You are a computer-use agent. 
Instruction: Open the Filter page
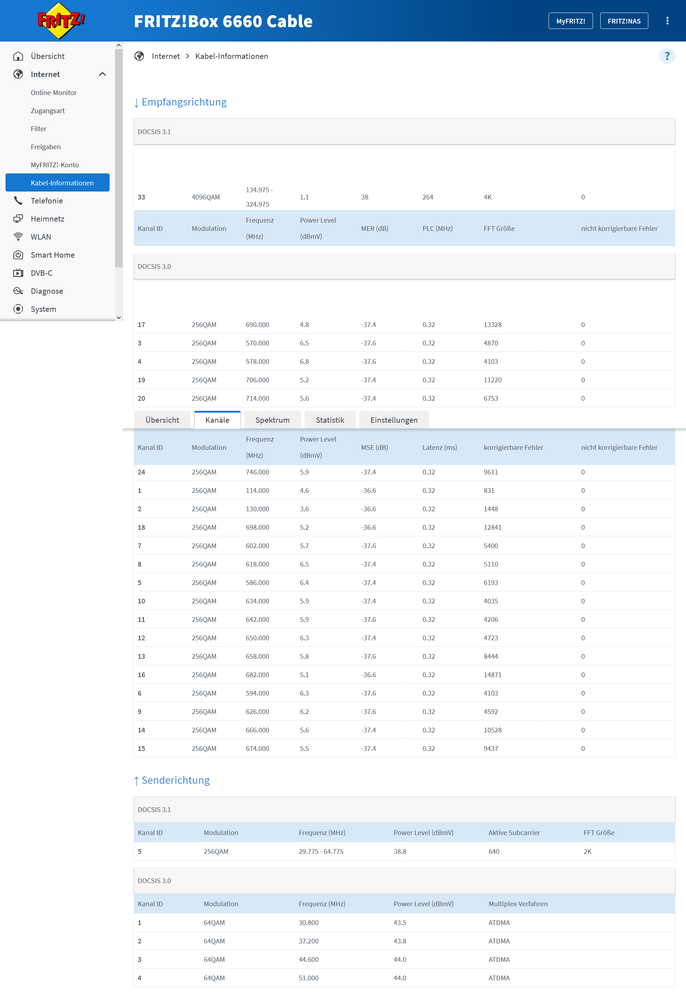coord(38,129)
